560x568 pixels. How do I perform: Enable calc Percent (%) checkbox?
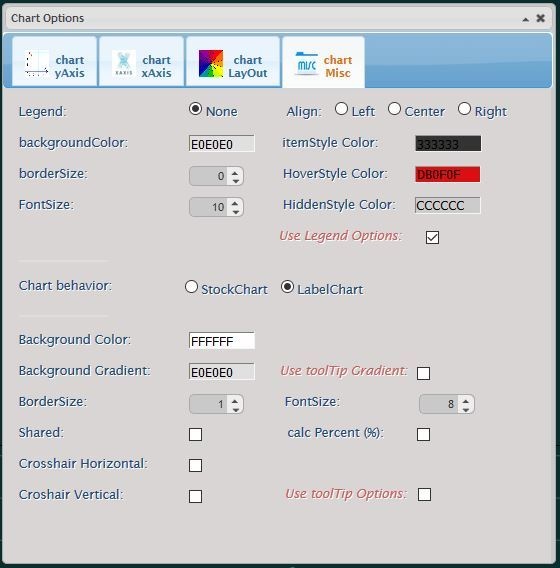pyautogui.click(x=423, y=434)
